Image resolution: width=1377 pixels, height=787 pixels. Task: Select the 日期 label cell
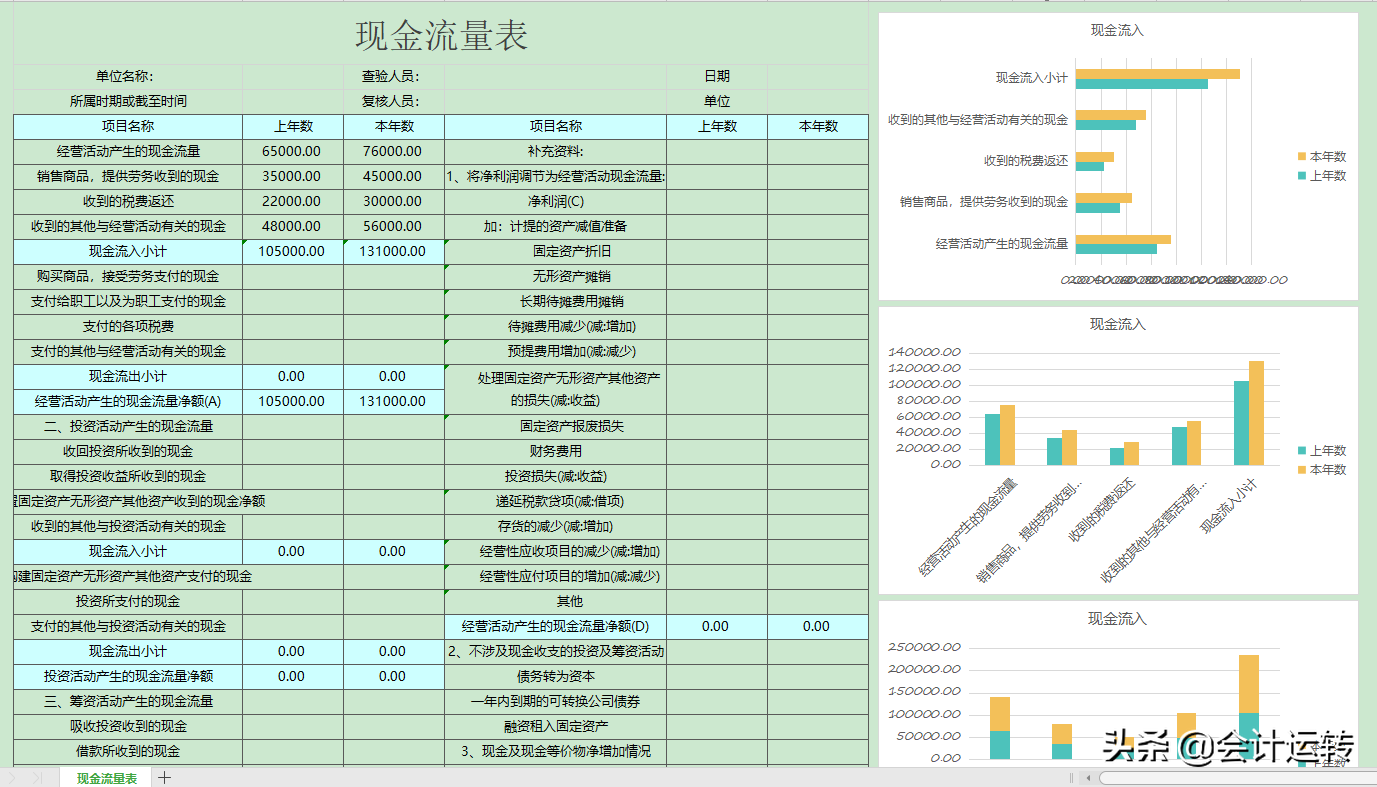pos(717,76)
